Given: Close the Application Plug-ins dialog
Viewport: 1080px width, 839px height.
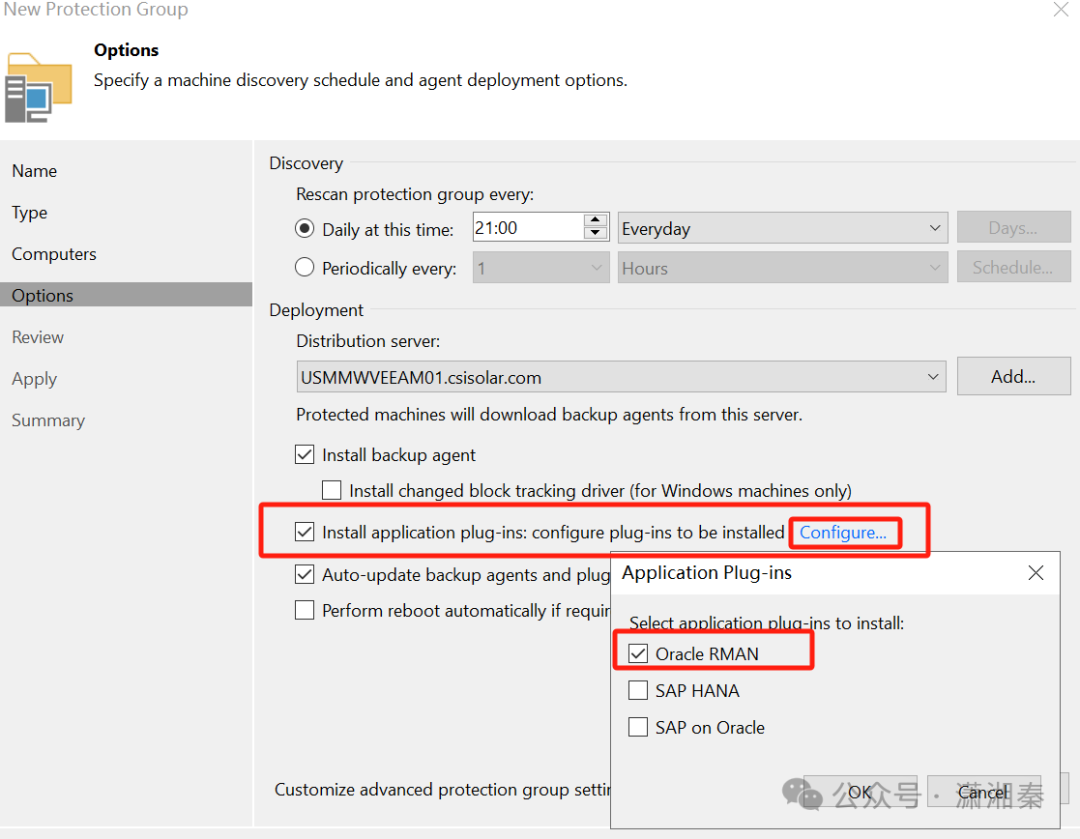Looking at the screenshot, I should point(1035,572).
